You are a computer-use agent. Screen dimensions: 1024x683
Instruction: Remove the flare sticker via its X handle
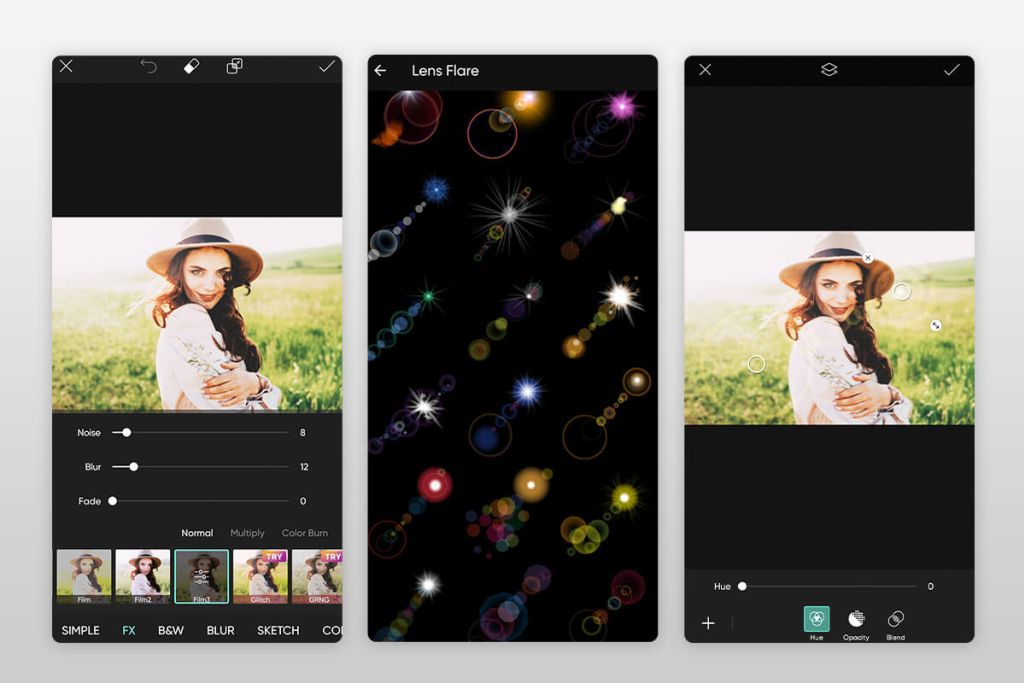point(868,256)
